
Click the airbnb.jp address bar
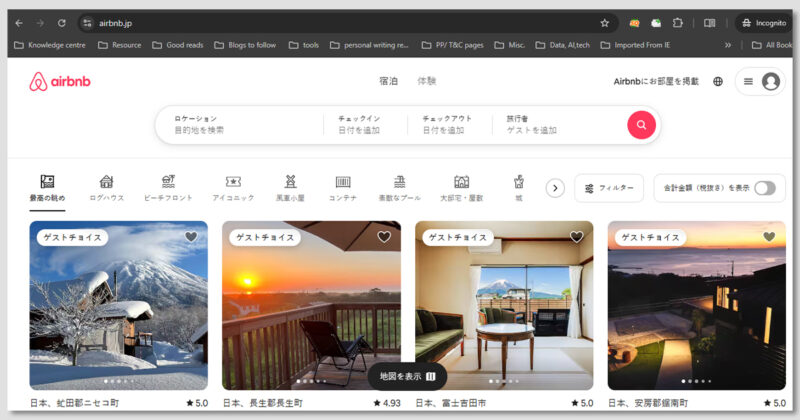347,23
